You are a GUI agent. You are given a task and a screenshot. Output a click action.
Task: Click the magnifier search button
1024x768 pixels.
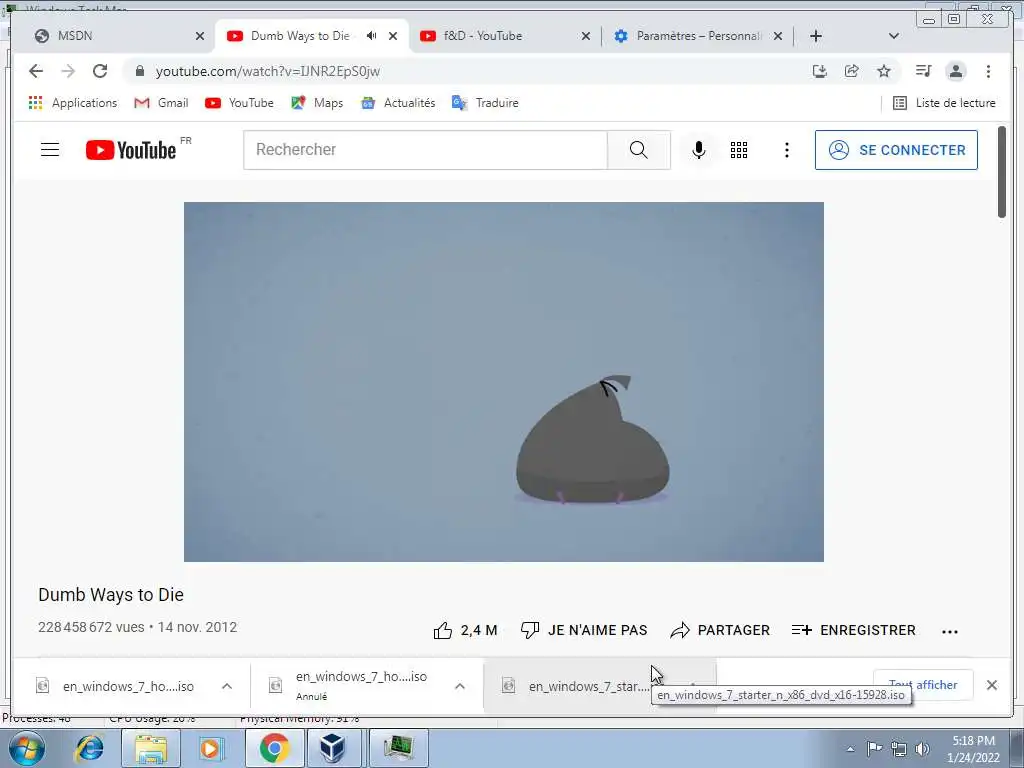(x=639, y=150)
